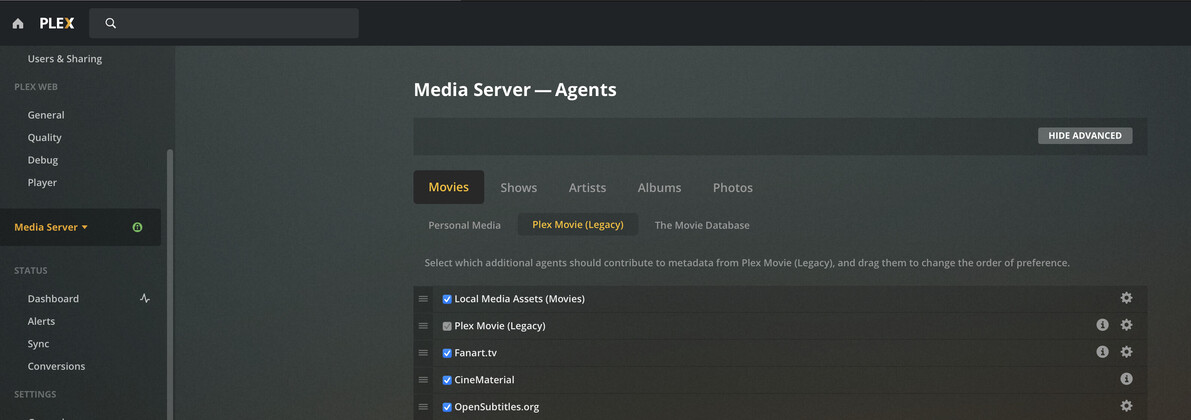Open Fanart.tv gear settings
The image size is (1191, 420).
1126,352
